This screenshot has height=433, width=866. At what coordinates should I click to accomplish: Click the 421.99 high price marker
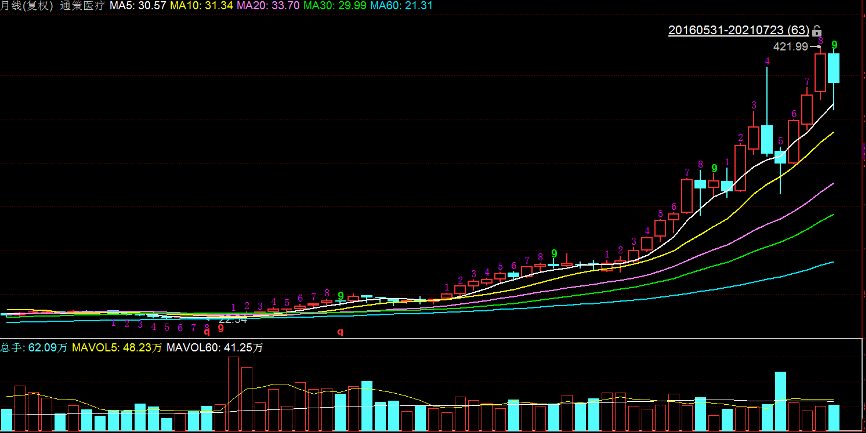point(790,46)
